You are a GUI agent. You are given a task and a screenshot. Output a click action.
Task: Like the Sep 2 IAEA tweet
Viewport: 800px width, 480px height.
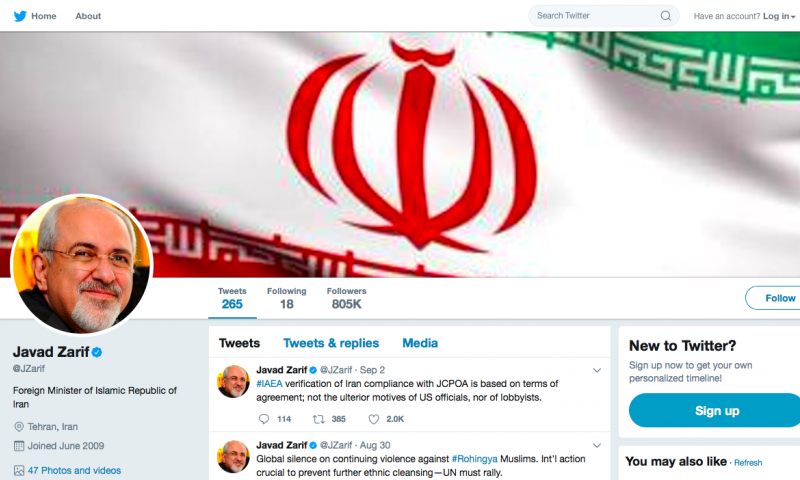(x=374, y=419)
